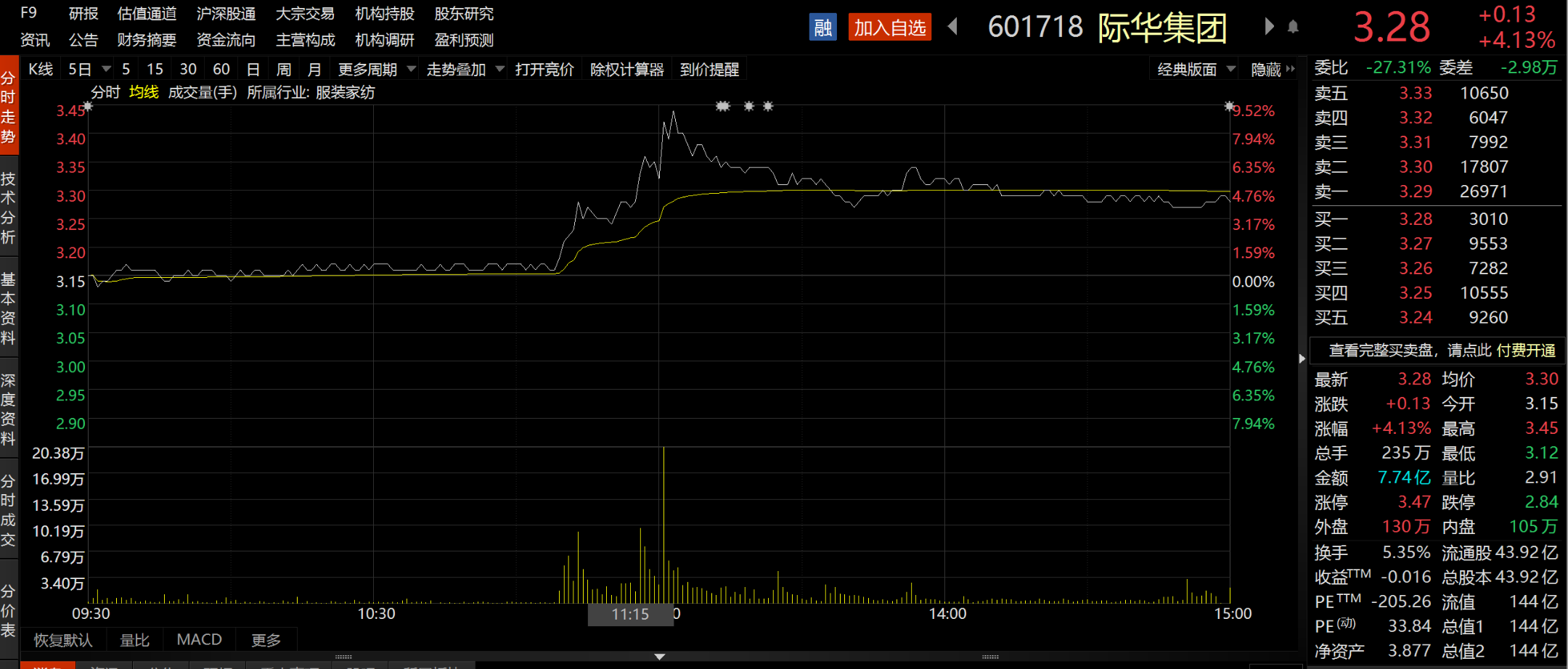Image resolution: width=1568 pixels, height=669 pixels.
Task: Click the 打开竞价 button
Action: pyautogui.click(x=544, y=69)
